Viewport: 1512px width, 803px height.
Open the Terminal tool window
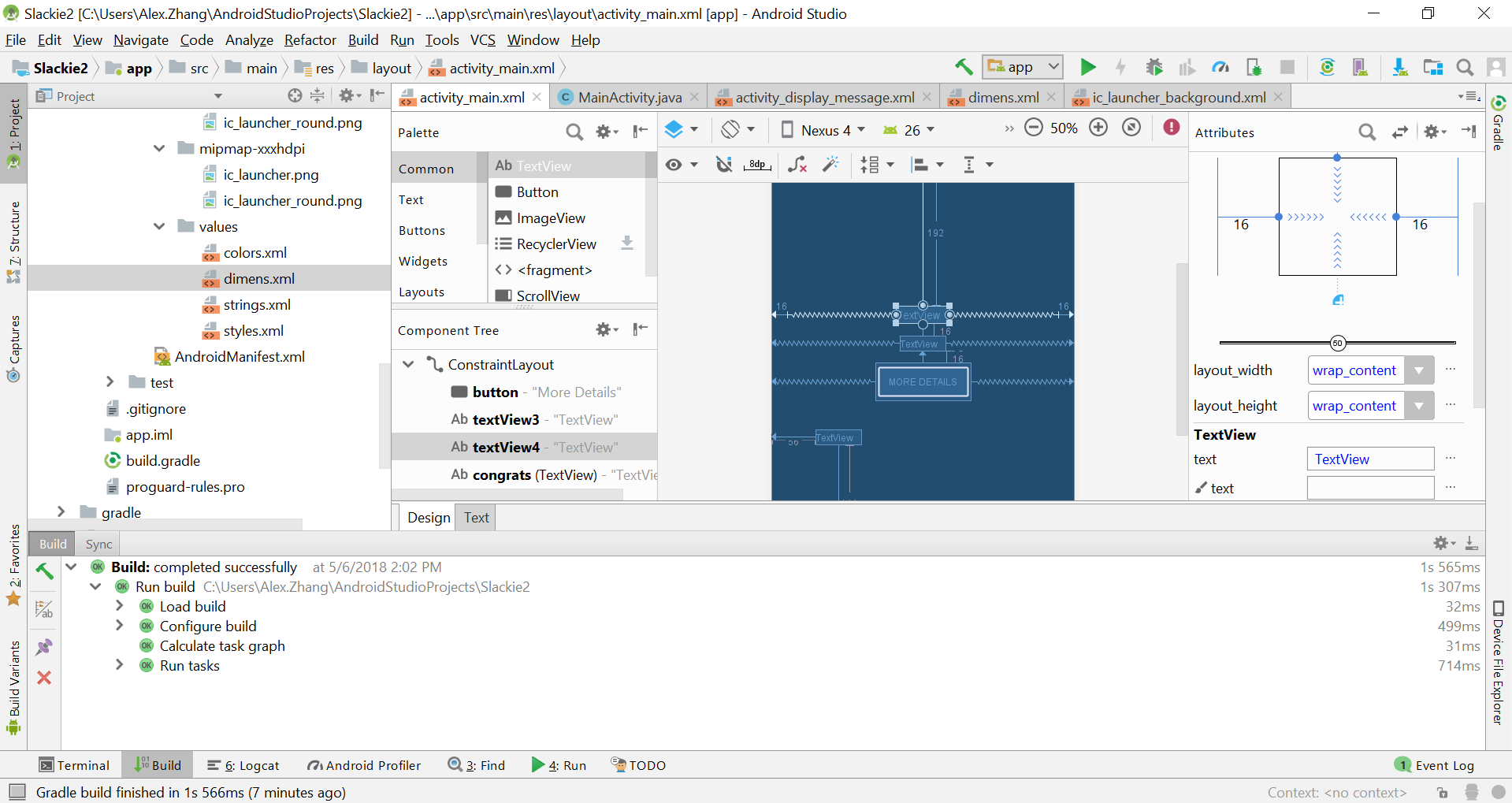pyautogui.click(x=75, y=765)
